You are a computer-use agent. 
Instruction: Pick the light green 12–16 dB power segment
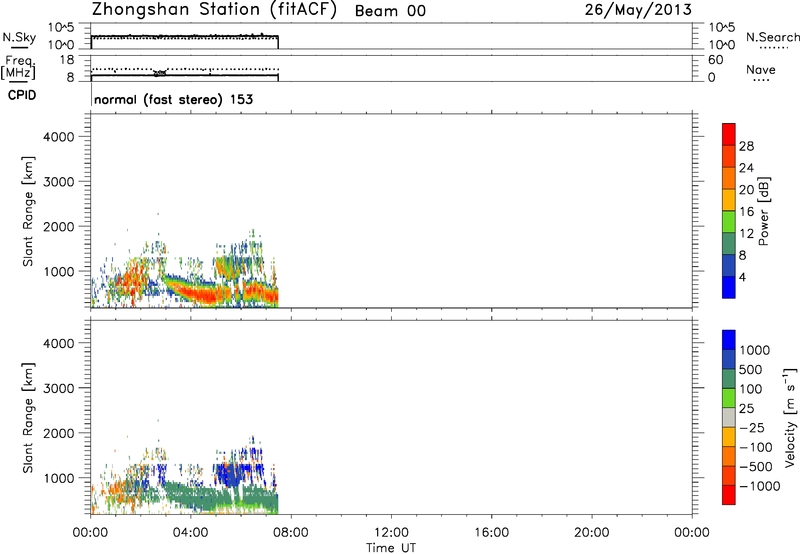[729, 222]
